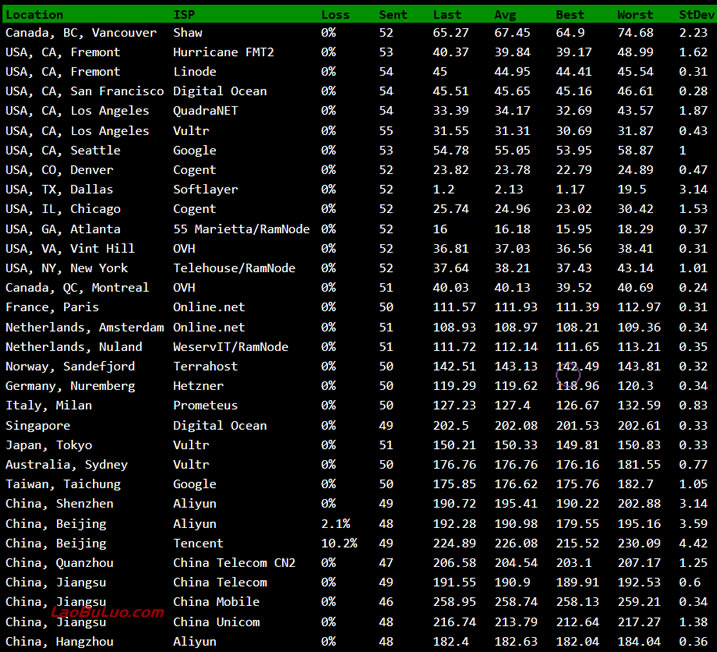The height and width of the screenshot is (652, 717).
Task: Click the Linode ISP cell
Action: 195,72
